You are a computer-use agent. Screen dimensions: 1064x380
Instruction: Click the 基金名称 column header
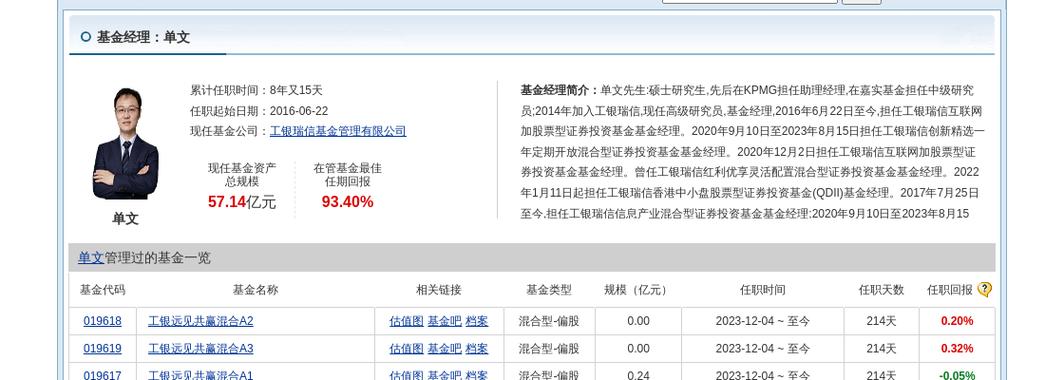256,290
